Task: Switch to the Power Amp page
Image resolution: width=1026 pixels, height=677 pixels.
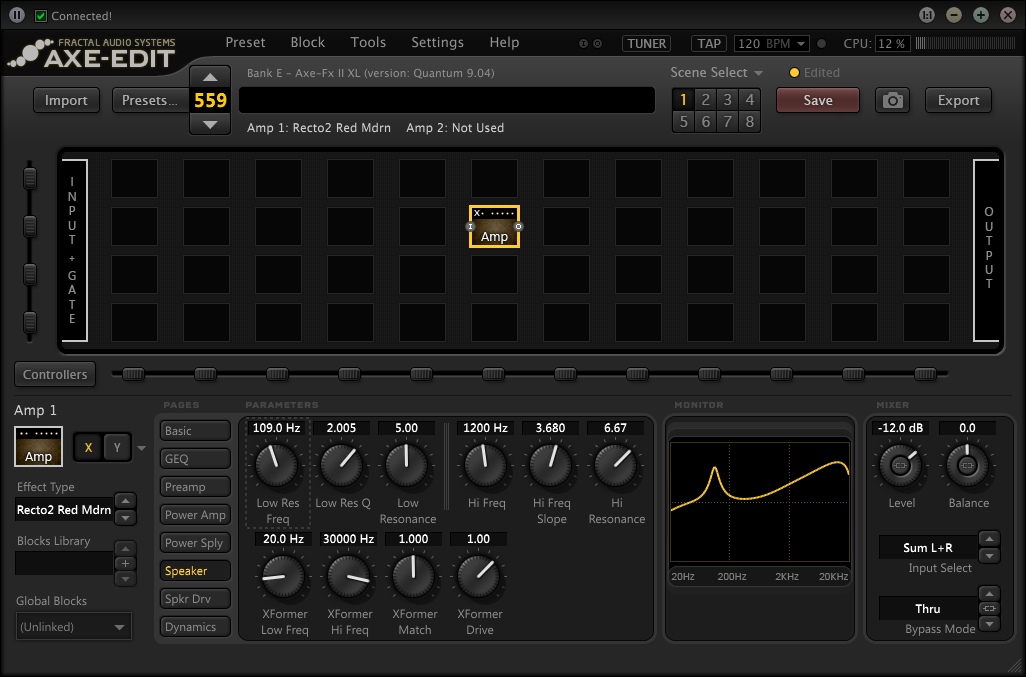Action: coord(195,515)
